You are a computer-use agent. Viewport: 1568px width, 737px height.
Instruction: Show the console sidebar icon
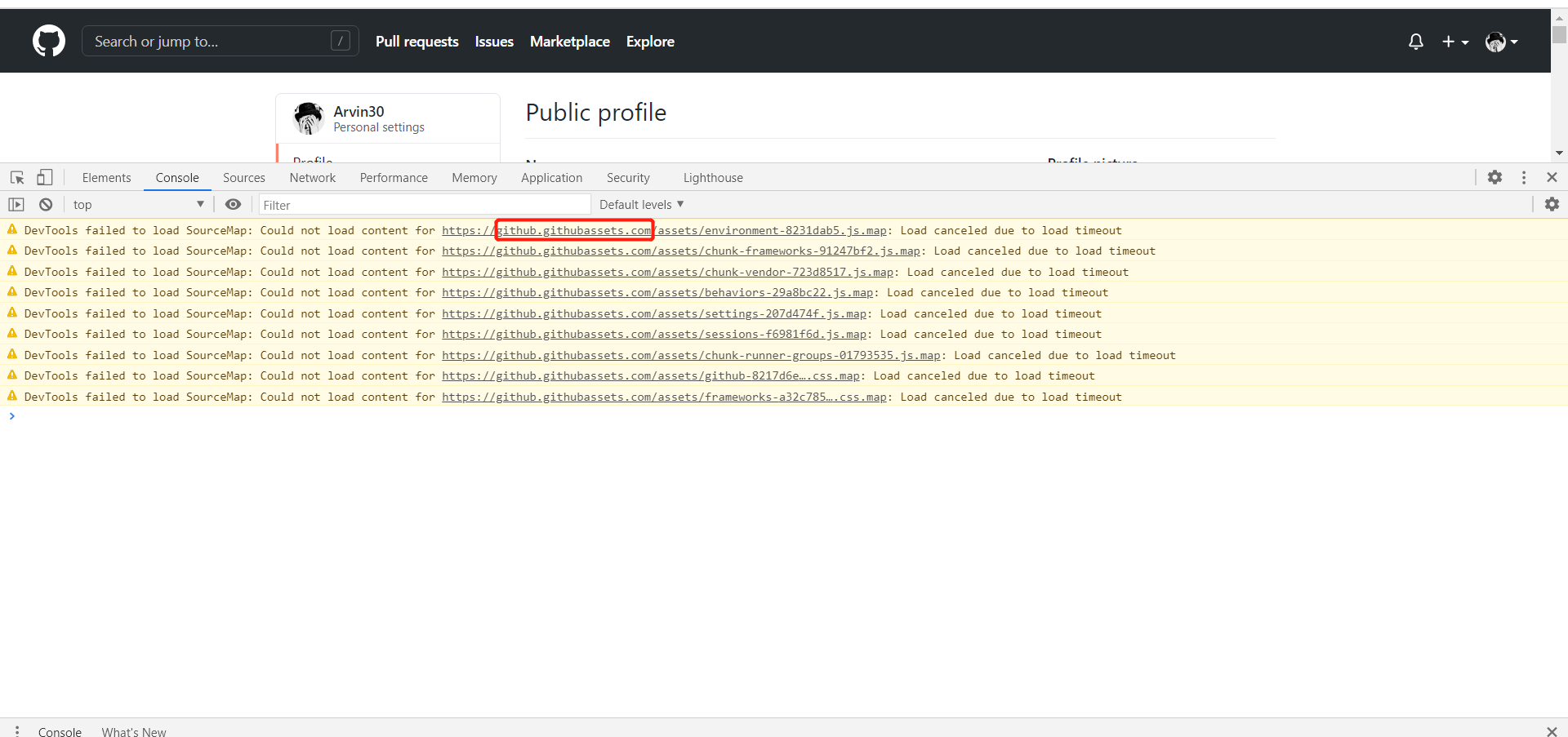click(x=16, y=205)
